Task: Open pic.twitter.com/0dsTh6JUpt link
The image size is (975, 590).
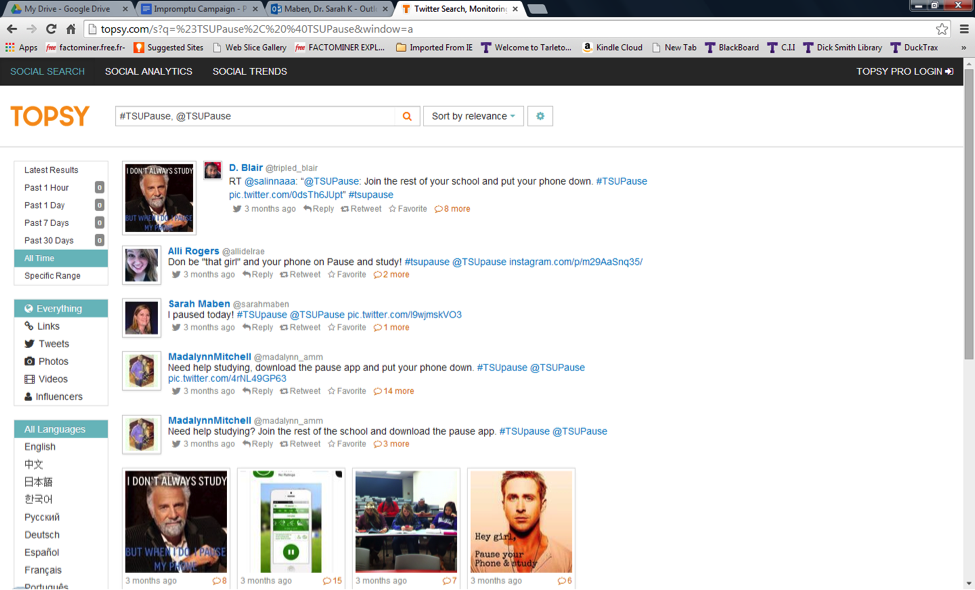Action: (286, 195)
